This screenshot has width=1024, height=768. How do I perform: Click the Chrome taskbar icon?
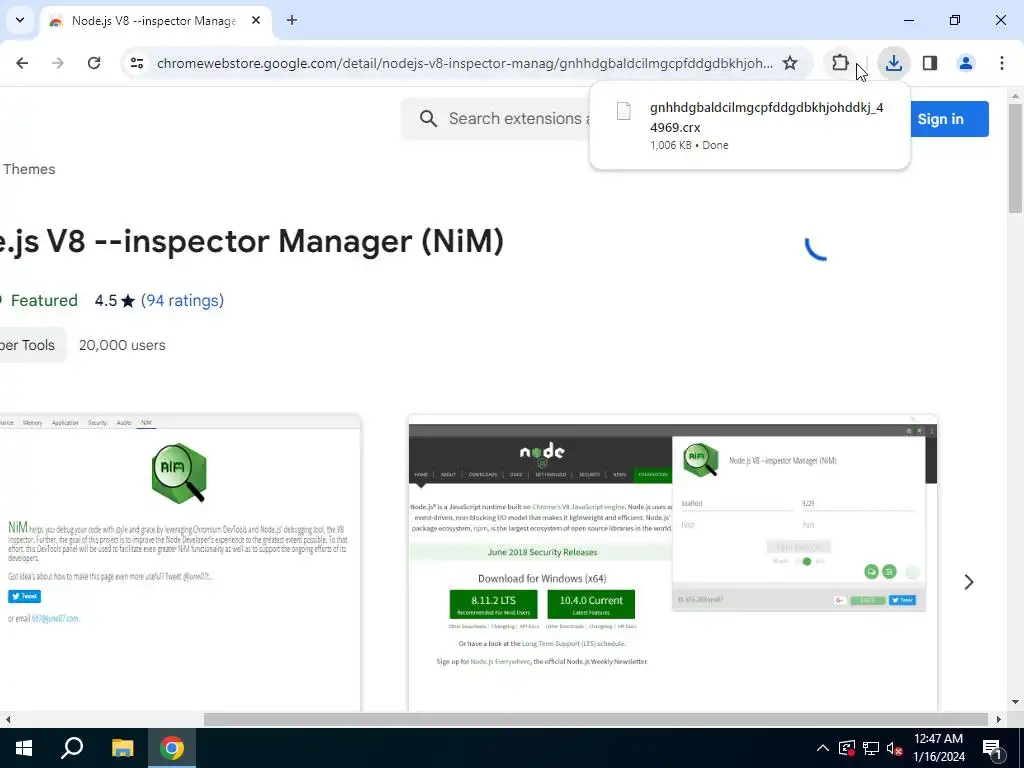pyautogui.click(x=172, y=748)
